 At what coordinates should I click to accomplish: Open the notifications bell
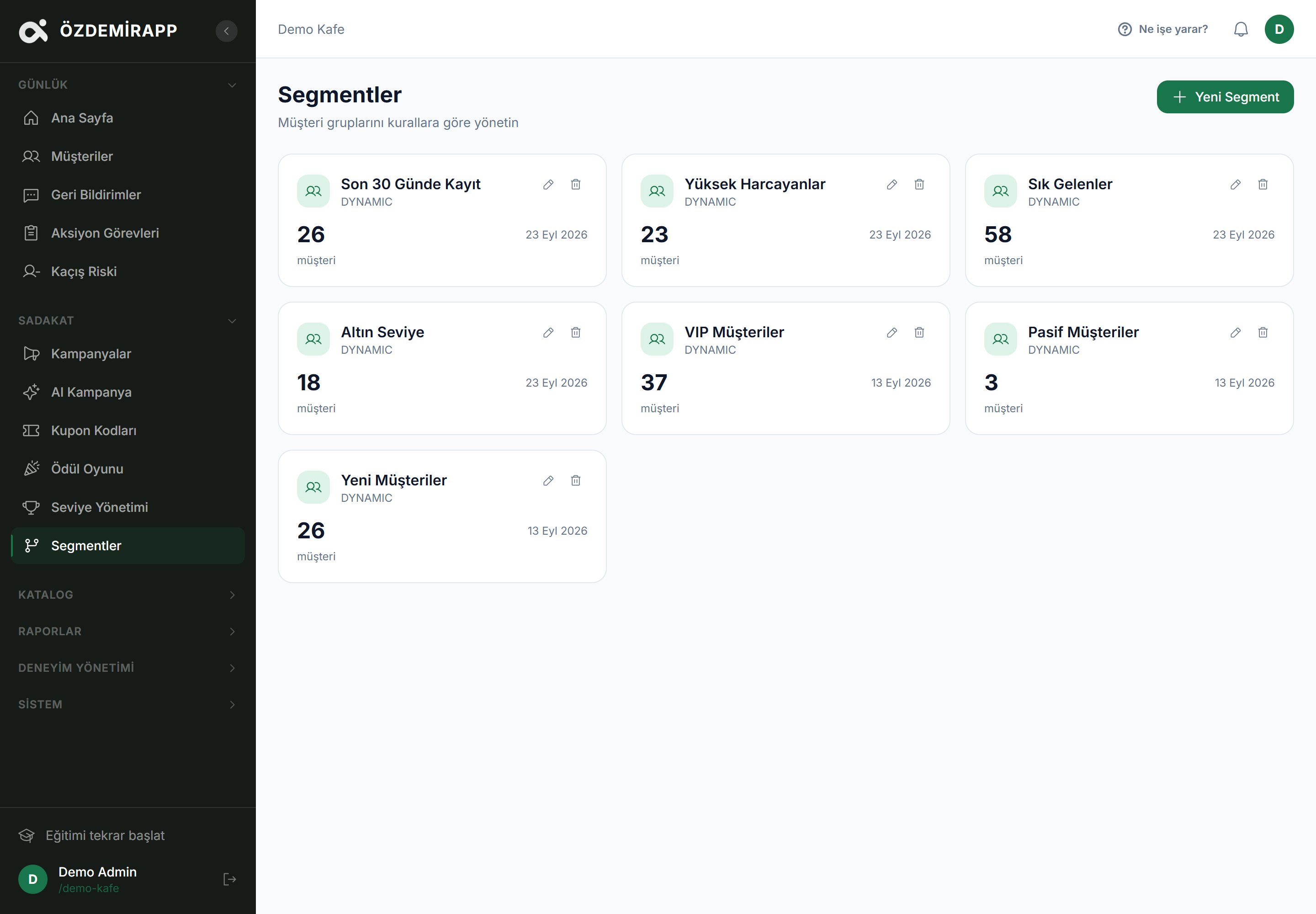coord(1241,29)
